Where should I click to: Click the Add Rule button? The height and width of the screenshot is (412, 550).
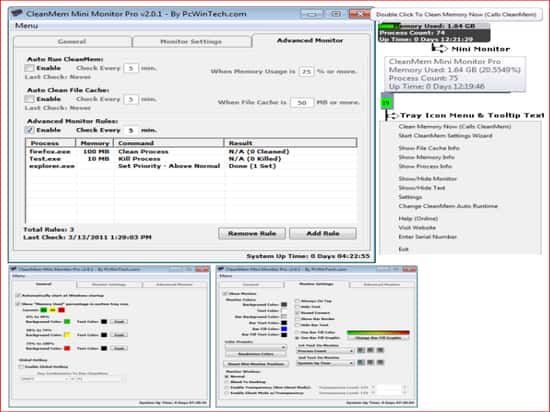tap(323, 234)
